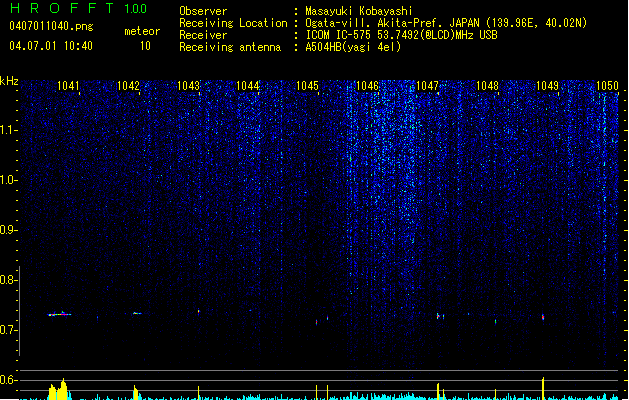Select the filename 0407011040.png
The width and height of the screenshot is (629, 400).
(51, 26)
